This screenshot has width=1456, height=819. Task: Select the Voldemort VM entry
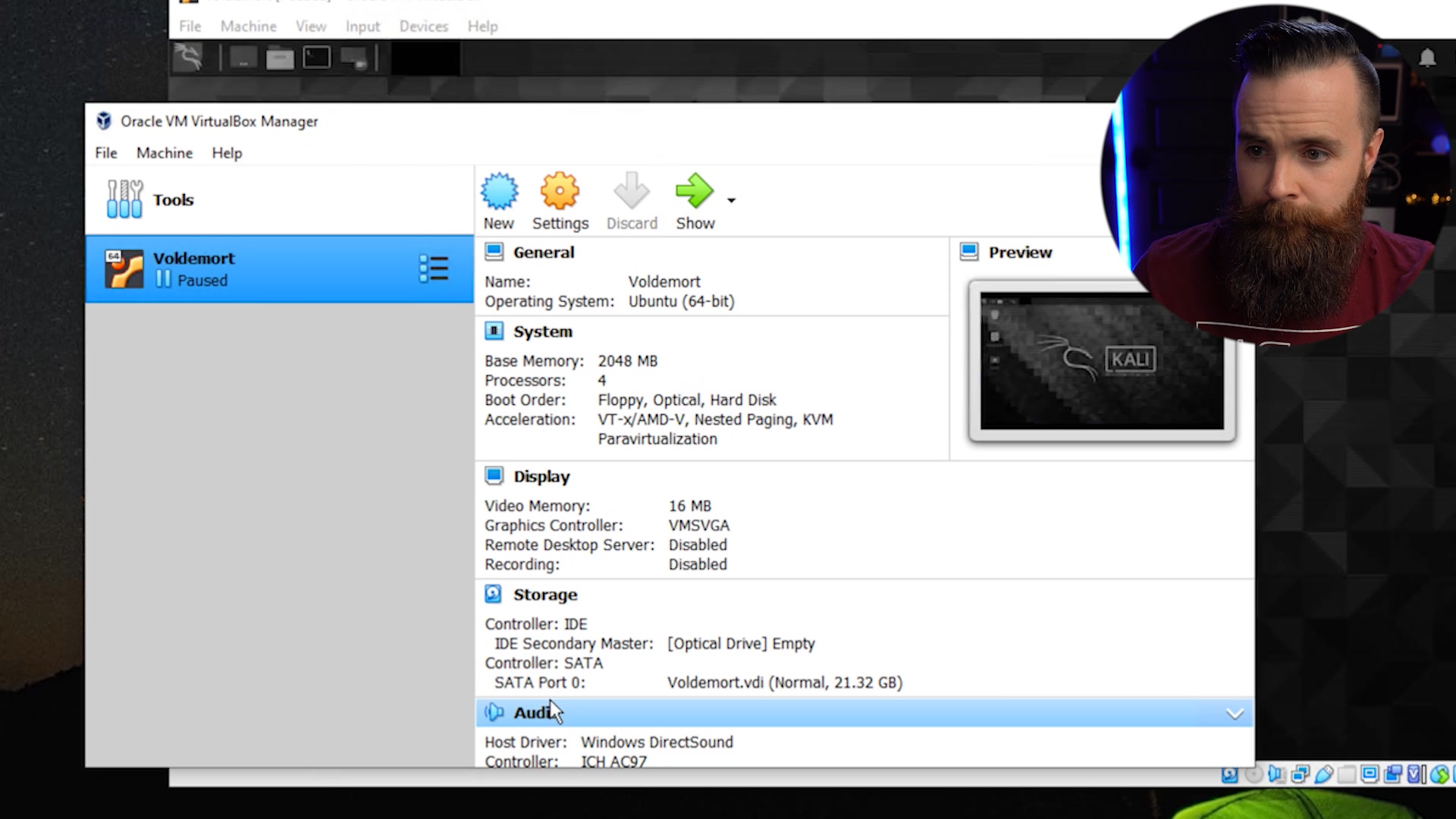[x=279, y=269]
